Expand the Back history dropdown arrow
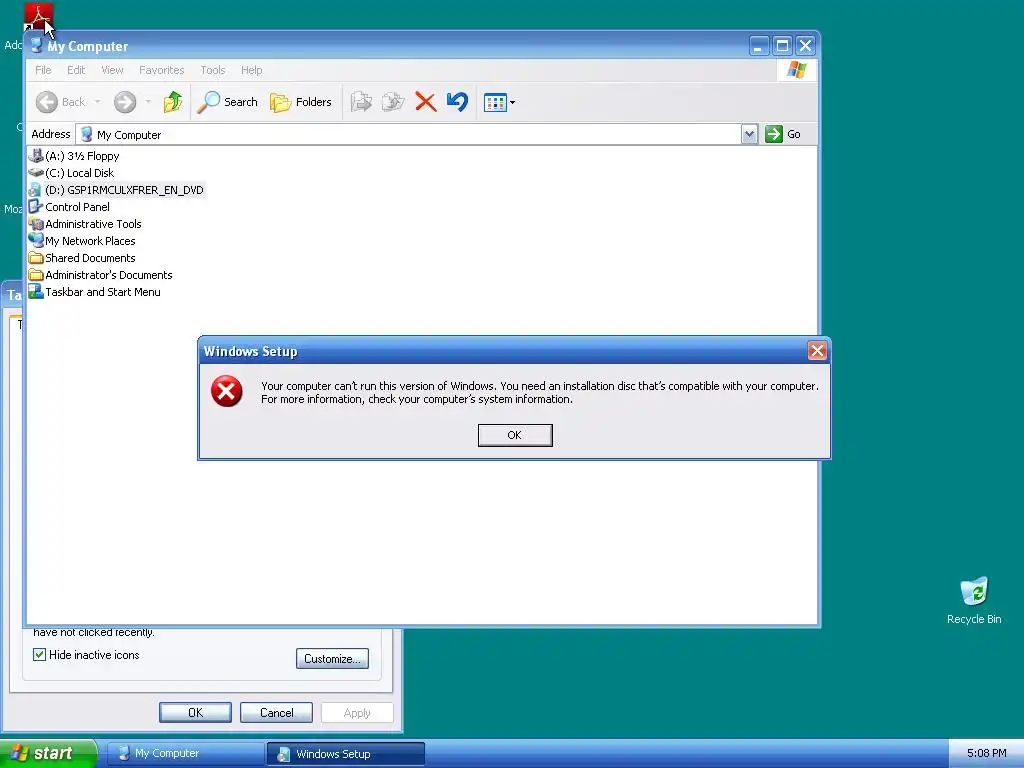The image size is (1024, 768). tap(97, 102)
